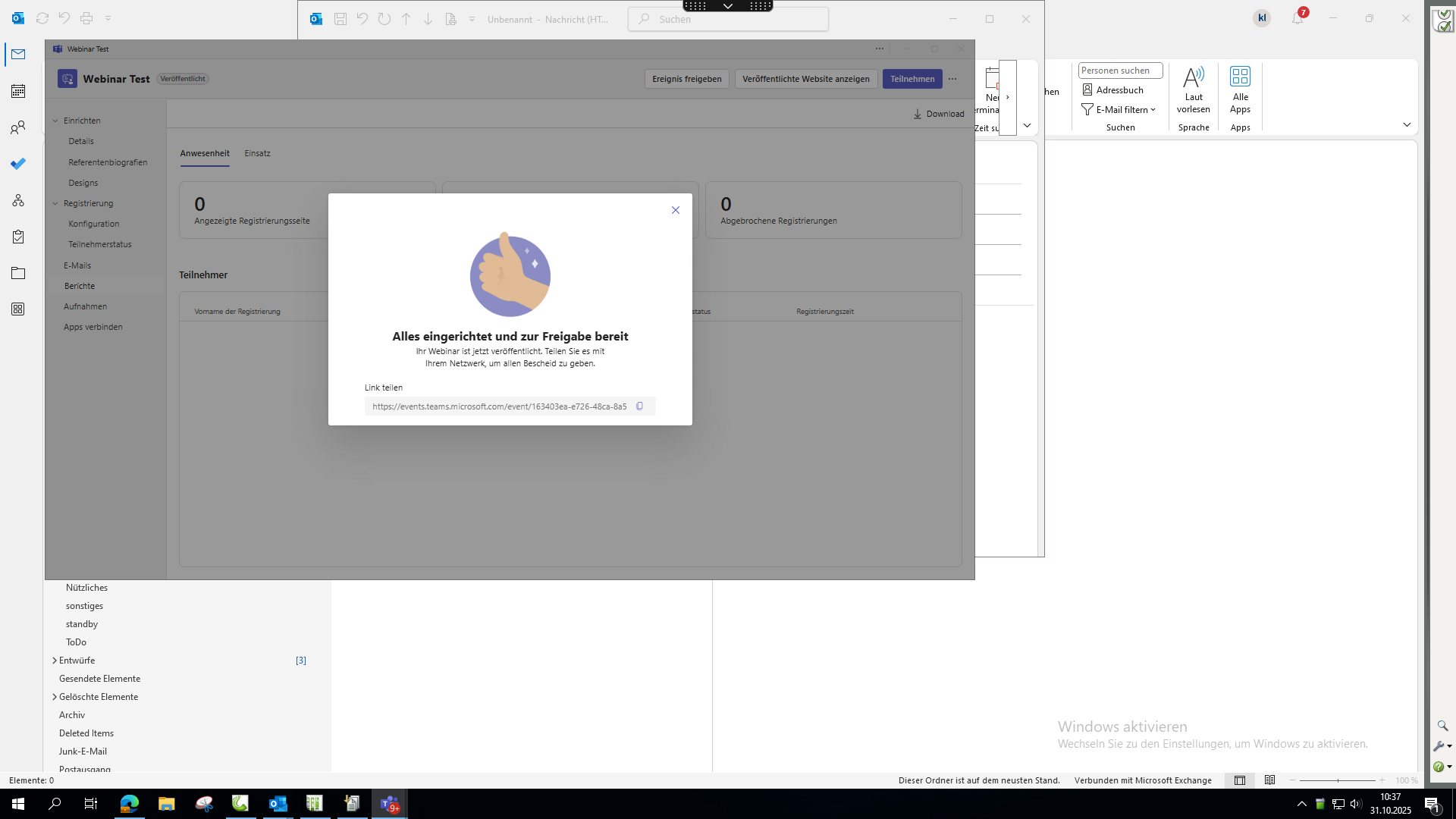This screenshot has width=1456, height=819.
Task: Copy the webinar share link
Action: (x=639, y=406)
